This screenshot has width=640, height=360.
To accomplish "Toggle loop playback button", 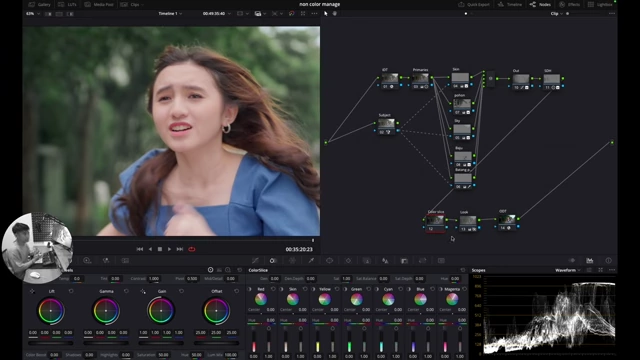I will 191,249.
